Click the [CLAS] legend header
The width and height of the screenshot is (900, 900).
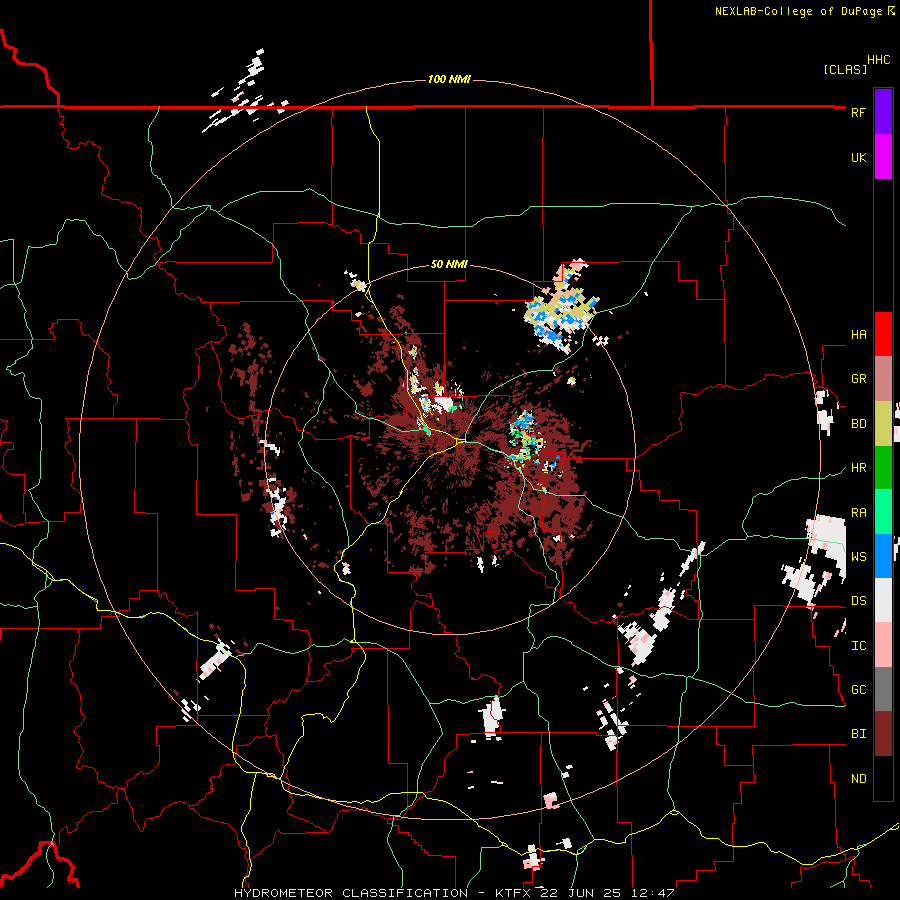pos(845,69)
